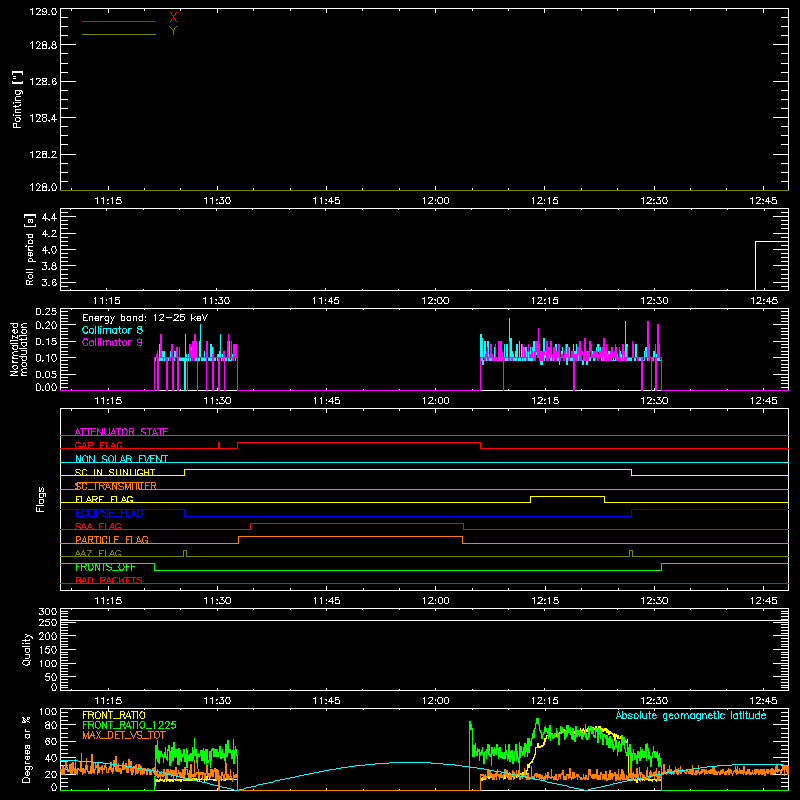
Task: Click the raised segment of the FLARE_FLAG line
Action: 567,496
